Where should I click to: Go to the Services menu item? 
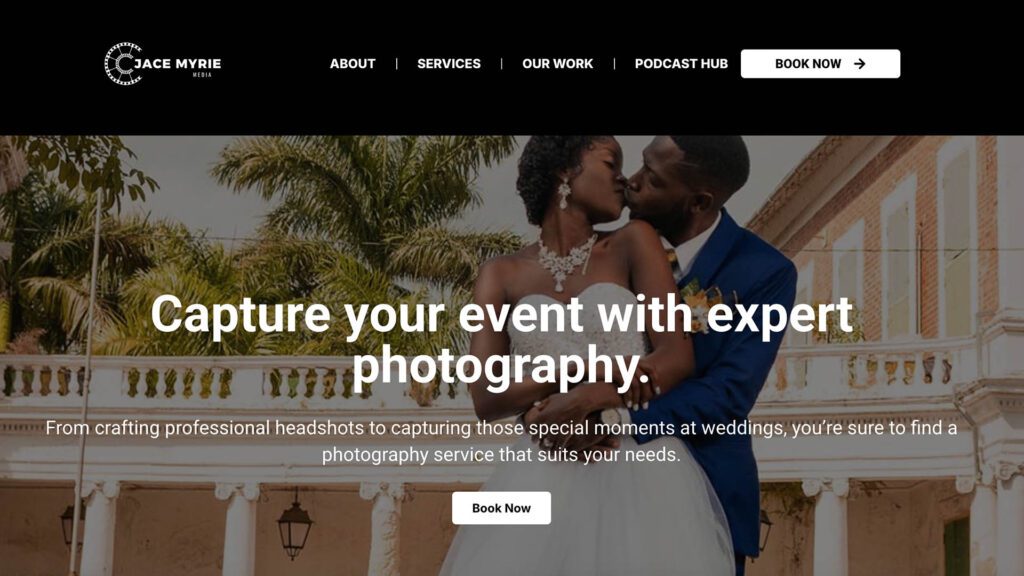tap(449, 63)
